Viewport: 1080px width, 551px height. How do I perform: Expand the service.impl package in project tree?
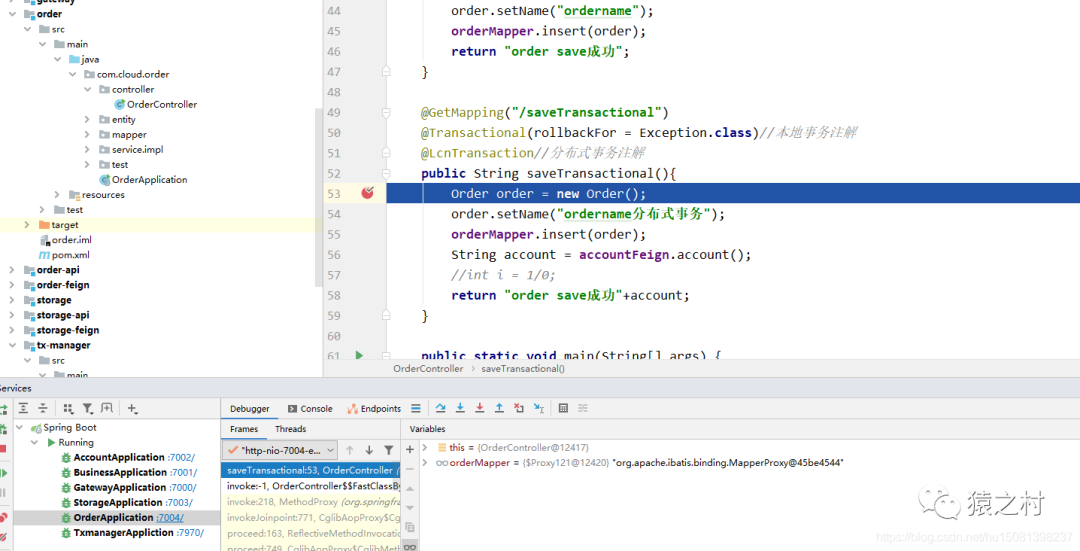(87, 149)
